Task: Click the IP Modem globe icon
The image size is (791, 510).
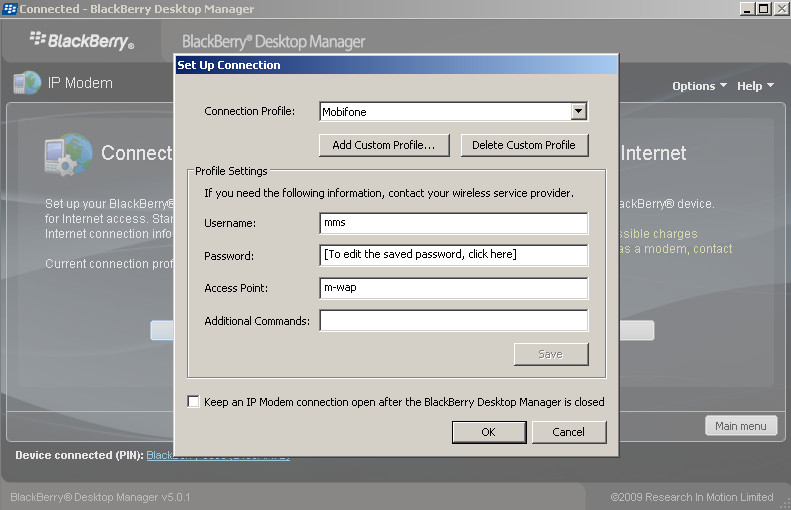Action: [26, 83]
